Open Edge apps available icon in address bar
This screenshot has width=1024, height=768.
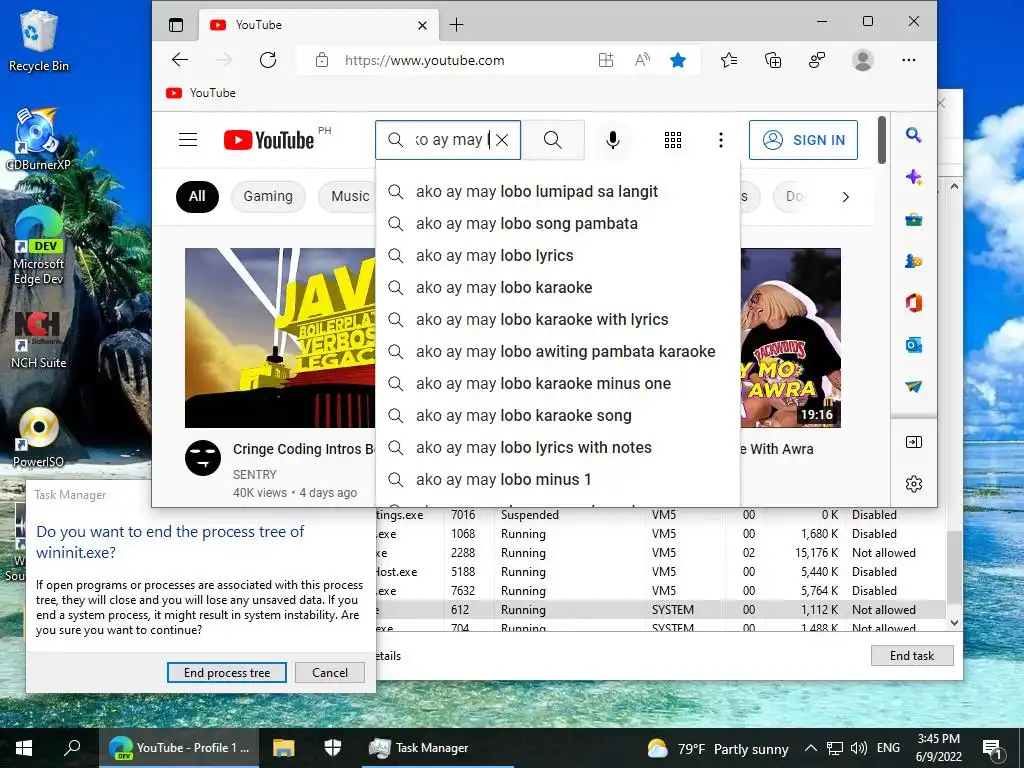coord(606,60)
